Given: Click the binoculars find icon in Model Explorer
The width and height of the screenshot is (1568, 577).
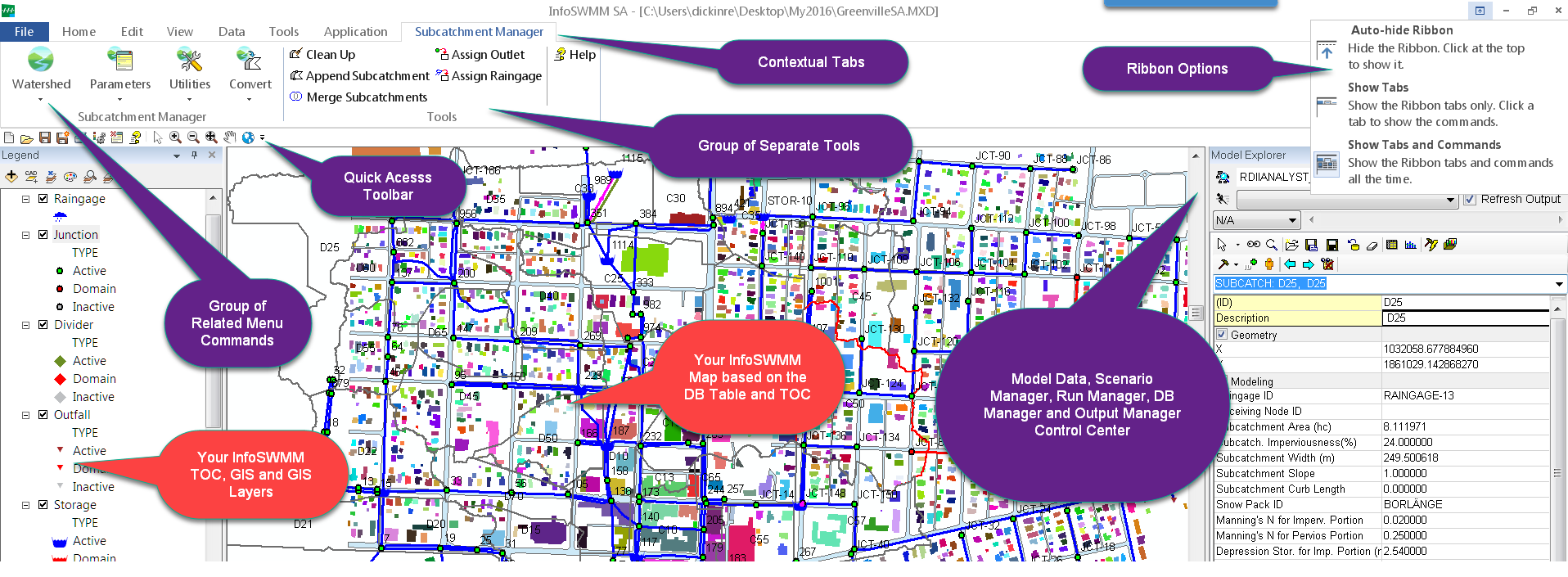Looking at the screenshot, I should (x=1253, y=244).
